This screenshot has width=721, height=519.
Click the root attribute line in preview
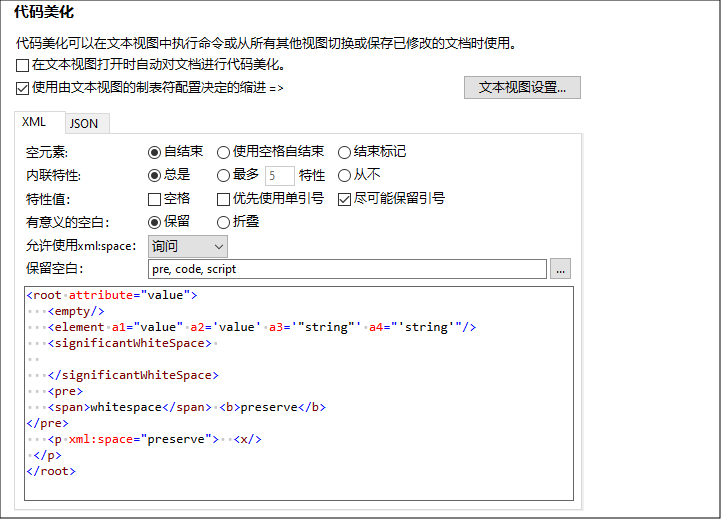pos(112,295)
